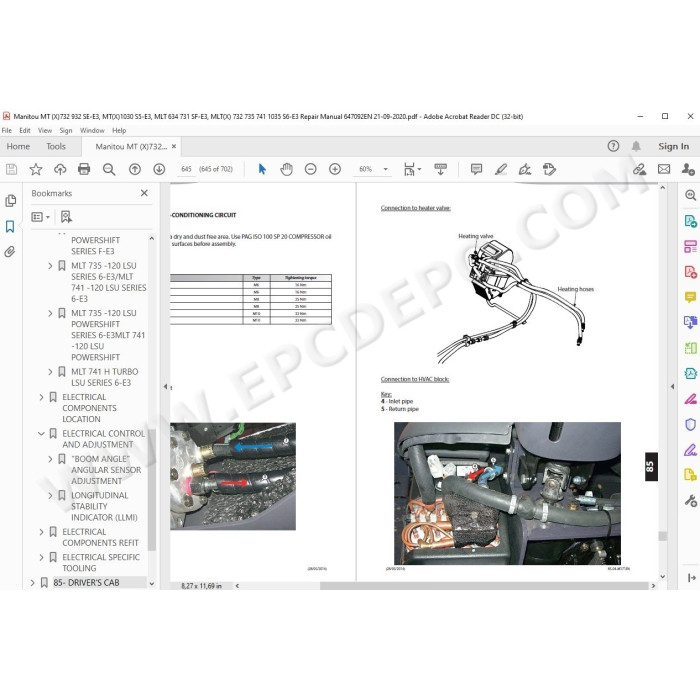Collapse ELECTRICAL CONTROL AND ADJUSTMENT bookmark
This screenshot has width=700, height=700.
[x=41, y=433]
